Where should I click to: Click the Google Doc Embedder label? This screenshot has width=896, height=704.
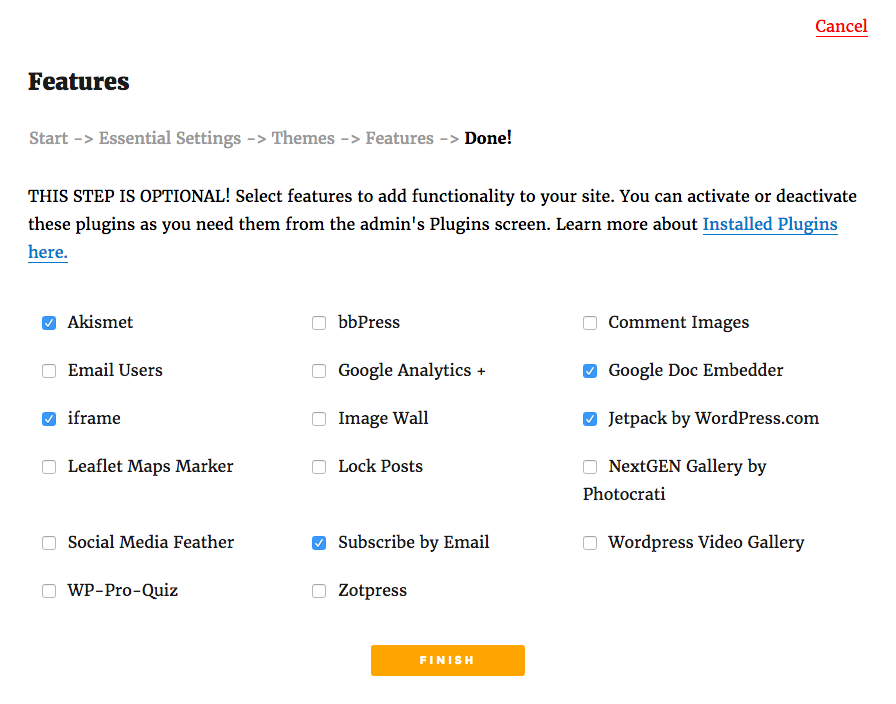click(x=695, y=370)
